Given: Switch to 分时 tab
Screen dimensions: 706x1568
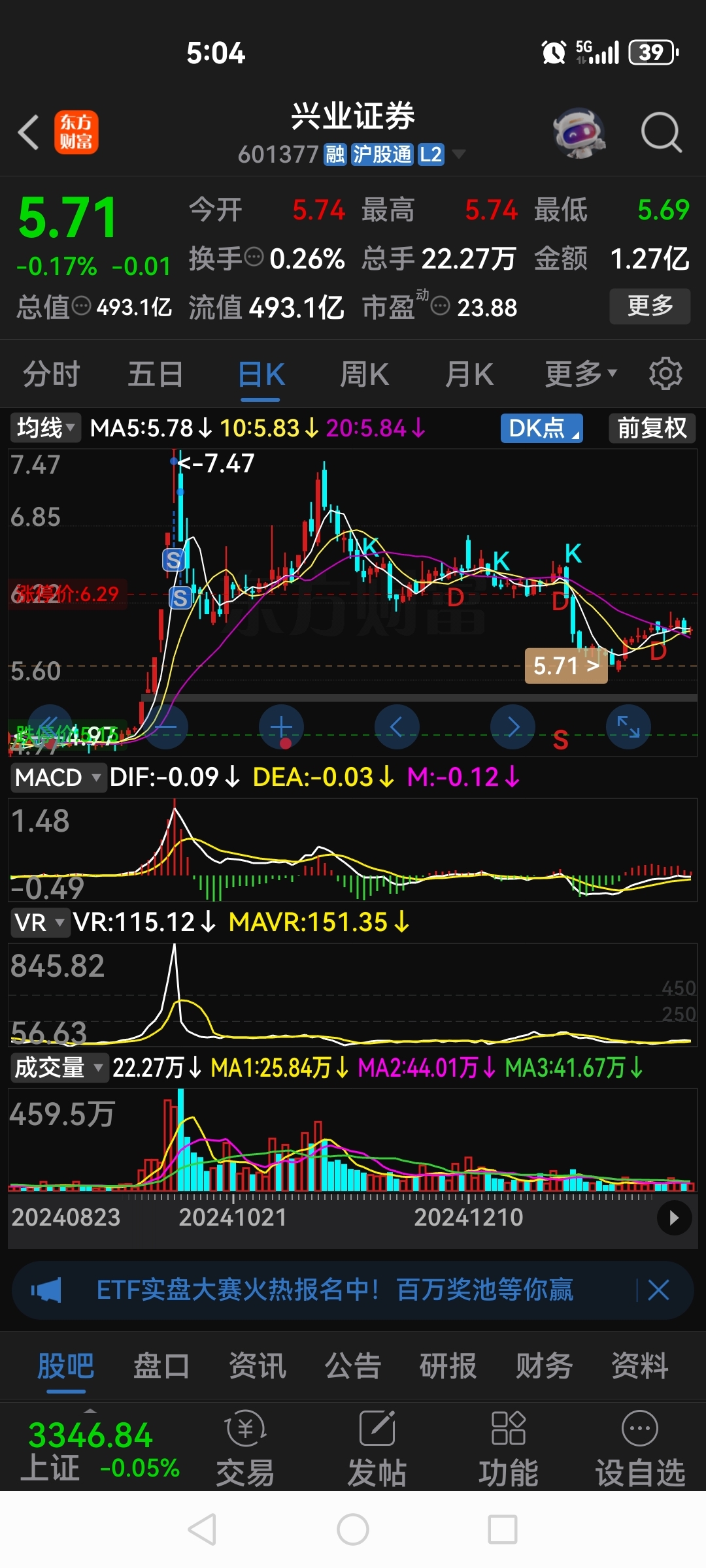Looking at the screenshot, I should click(52, 374).
